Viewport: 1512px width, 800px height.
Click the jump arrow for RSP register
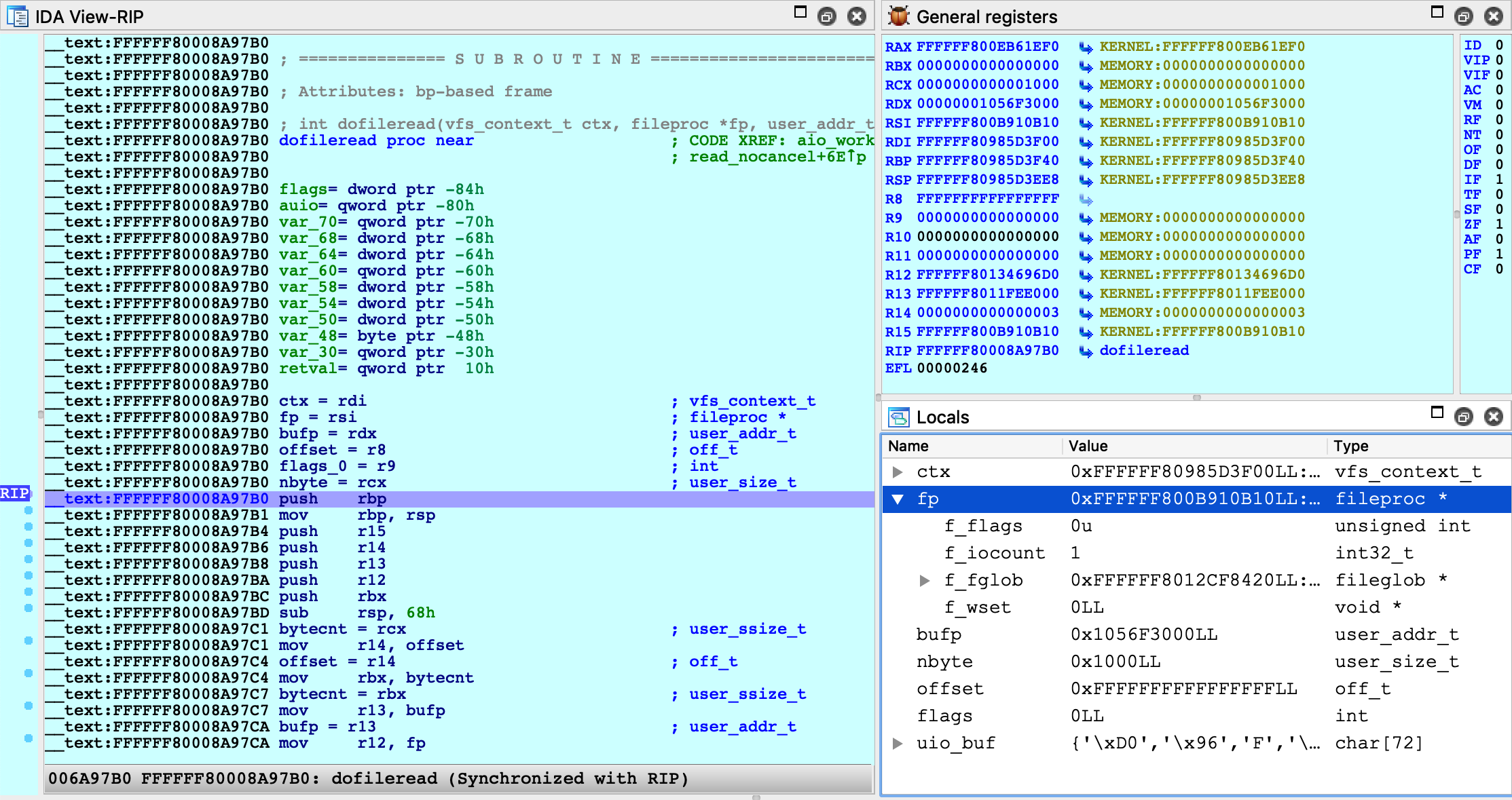click(1086, 180)
